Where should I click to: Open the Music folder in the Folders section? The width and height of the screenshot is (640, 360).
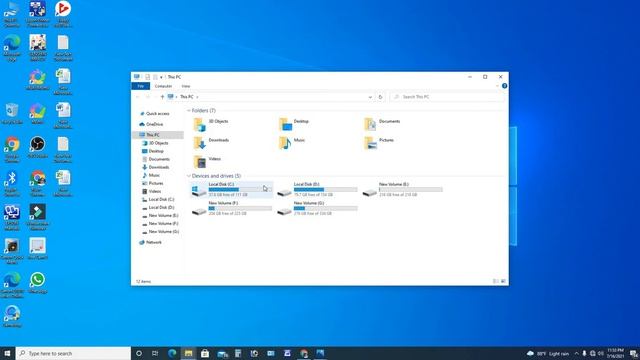click(292, 143)
